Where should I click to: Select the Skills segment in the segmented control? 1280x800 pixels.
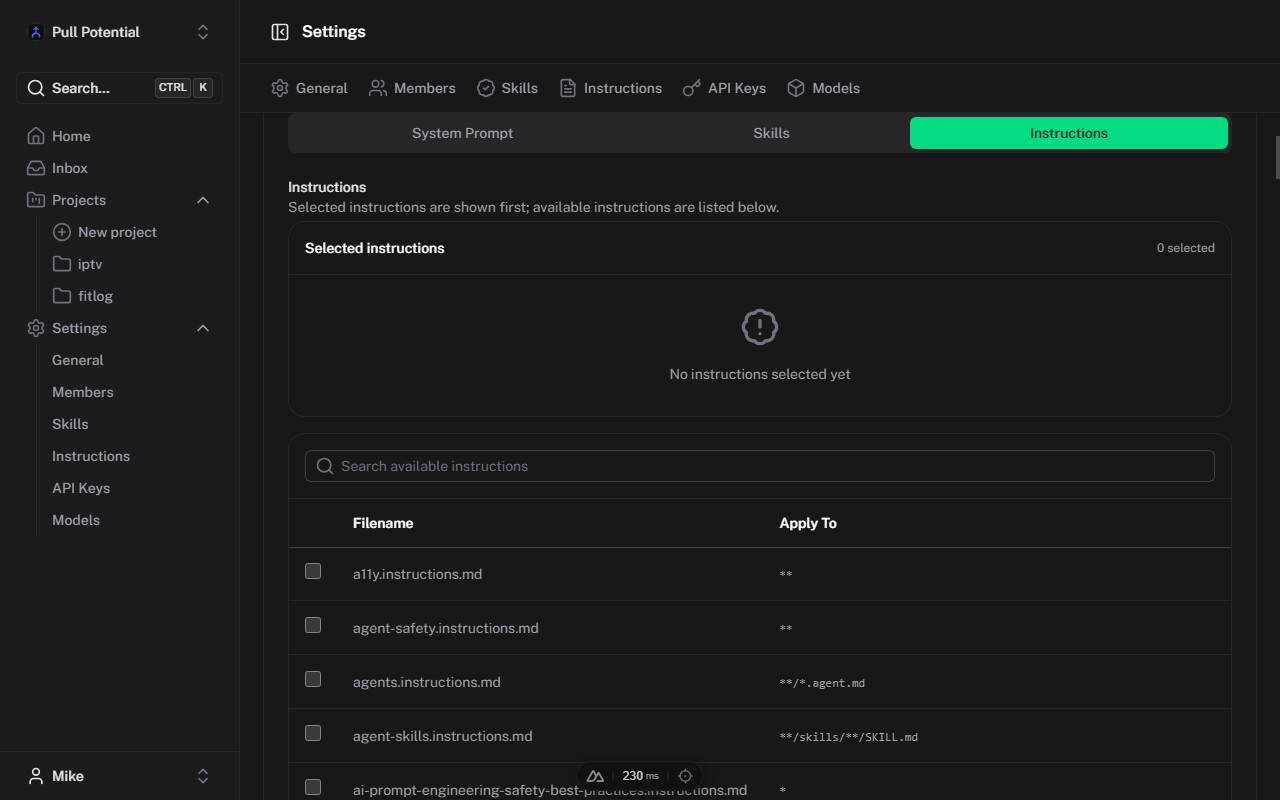point(771,133)
